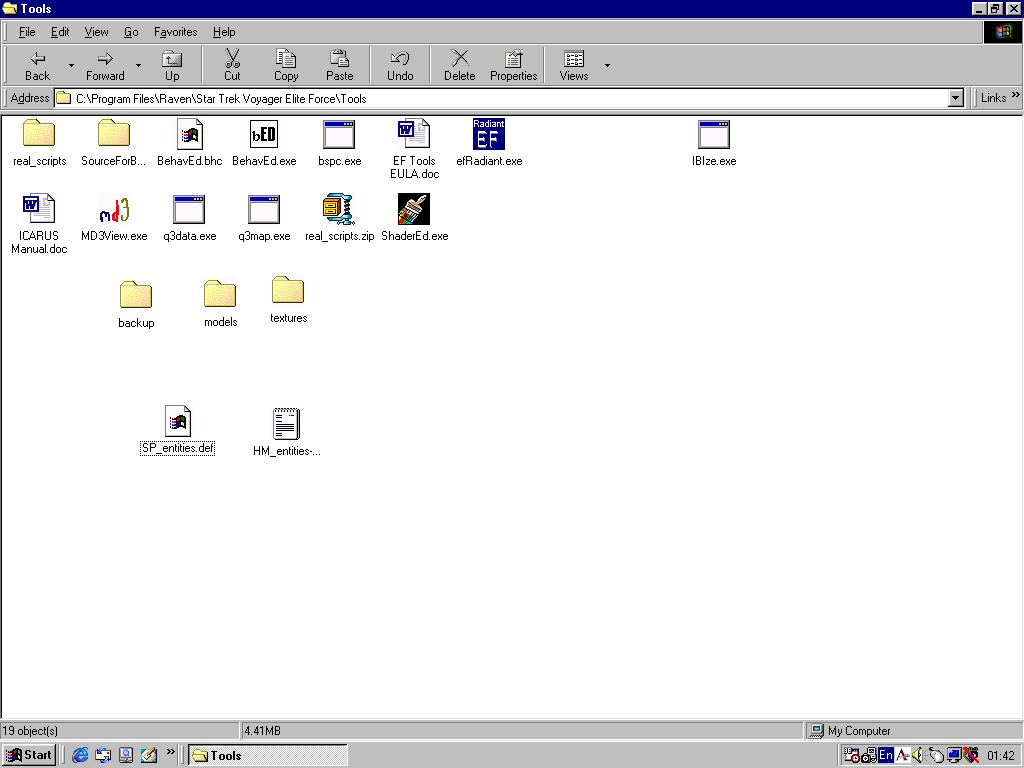This screenshot has height=768, width=1024.
Task: Select the q3data.exe program icon
Action: (x=189, y=210)
